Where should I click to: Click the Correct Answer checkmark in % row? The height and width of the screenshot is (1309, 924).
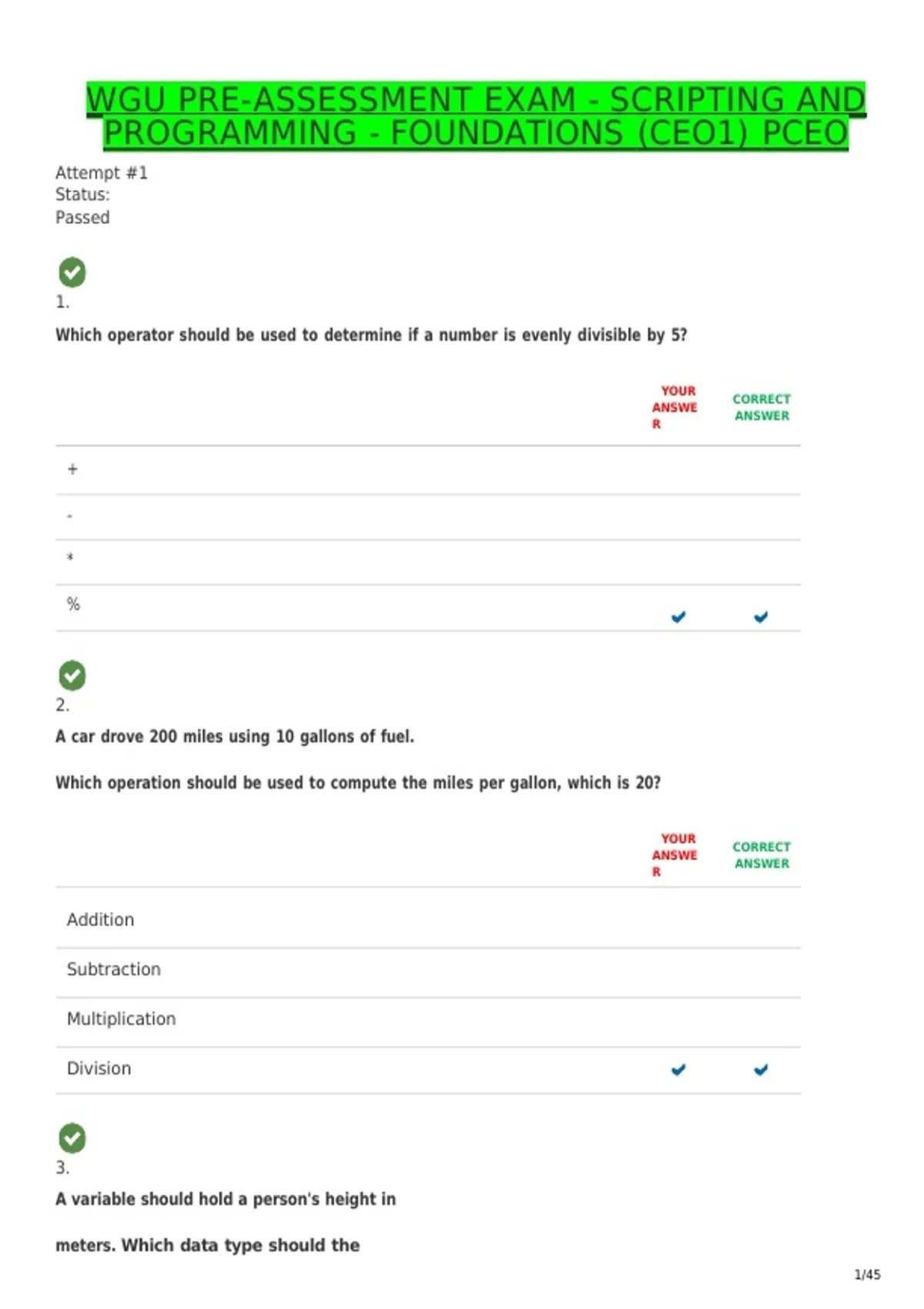761,617
